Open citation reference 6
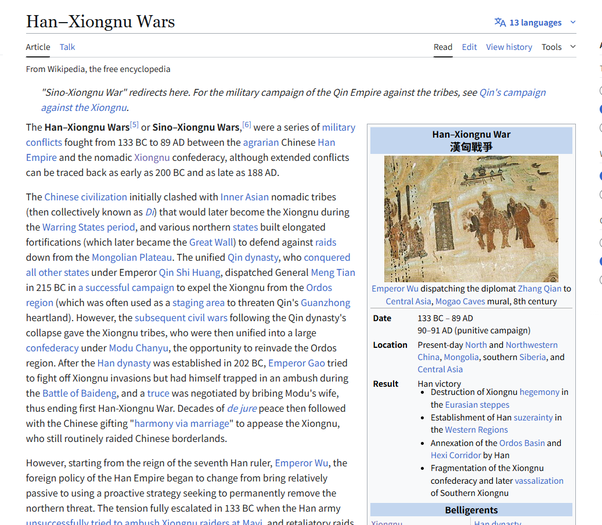 click(x=246, y=124)
